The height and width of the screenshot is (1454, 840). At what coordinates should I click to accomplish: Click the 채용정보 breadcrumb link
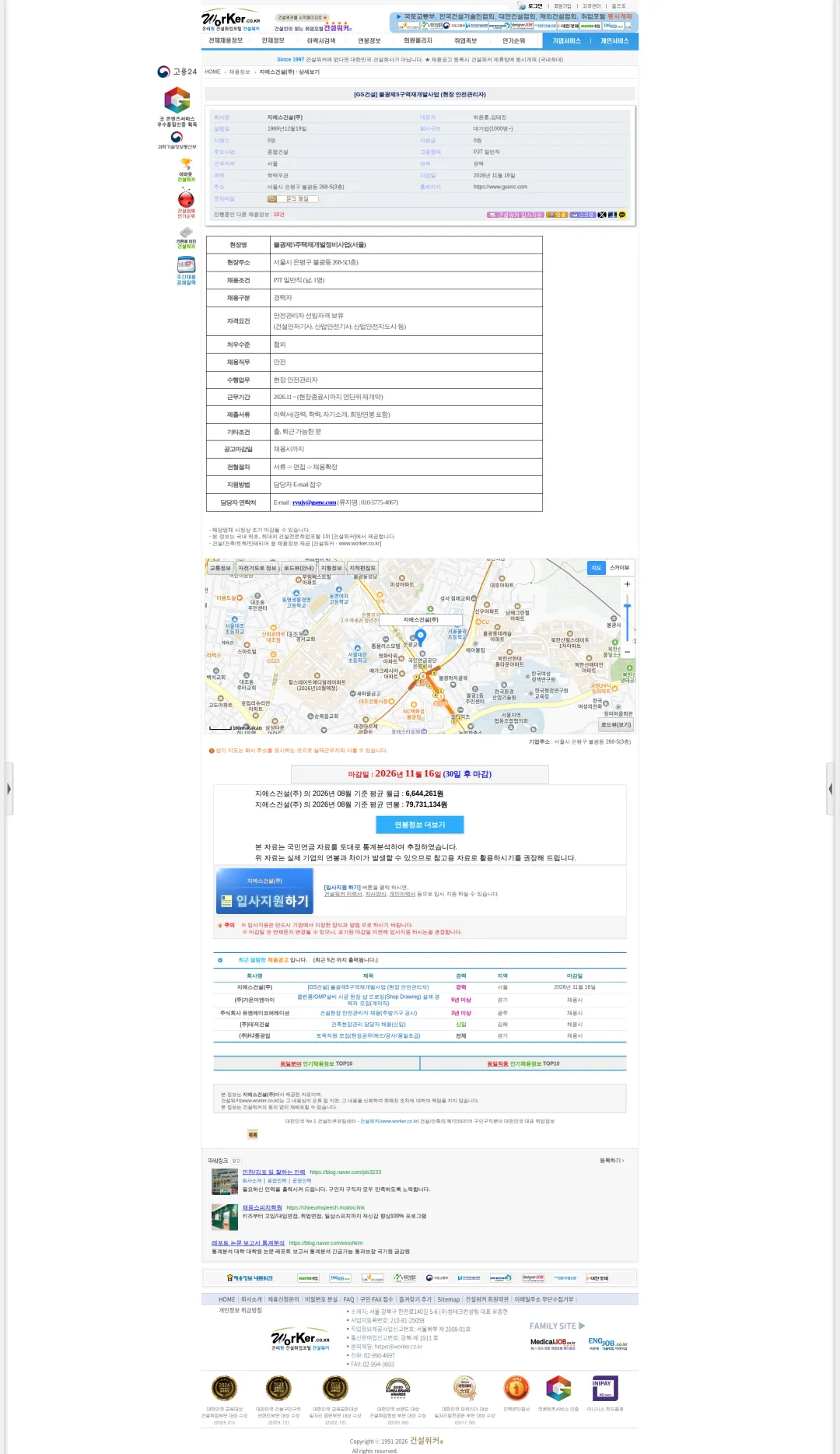[240, 72]
